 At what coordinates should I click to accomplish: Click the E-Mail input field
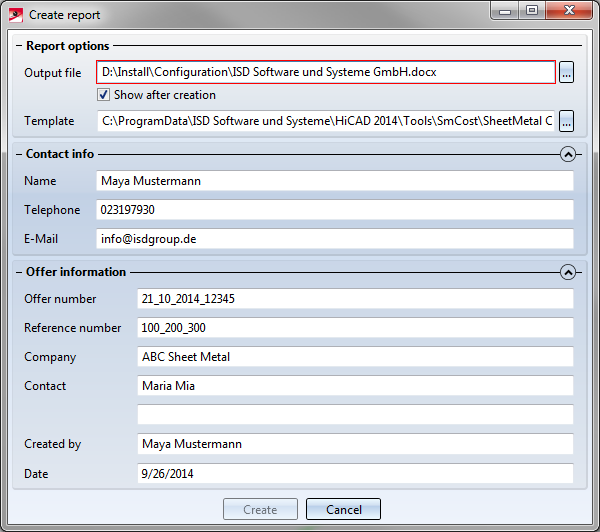335,239
